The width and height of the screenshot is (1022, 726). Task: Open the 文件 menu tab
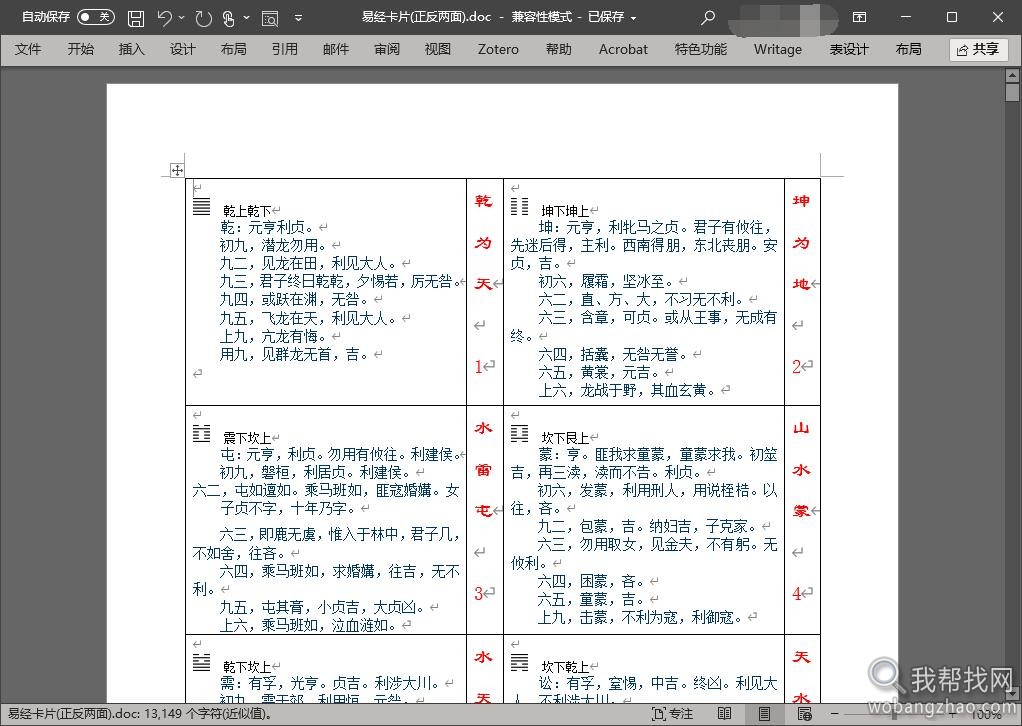coord(27,50)
